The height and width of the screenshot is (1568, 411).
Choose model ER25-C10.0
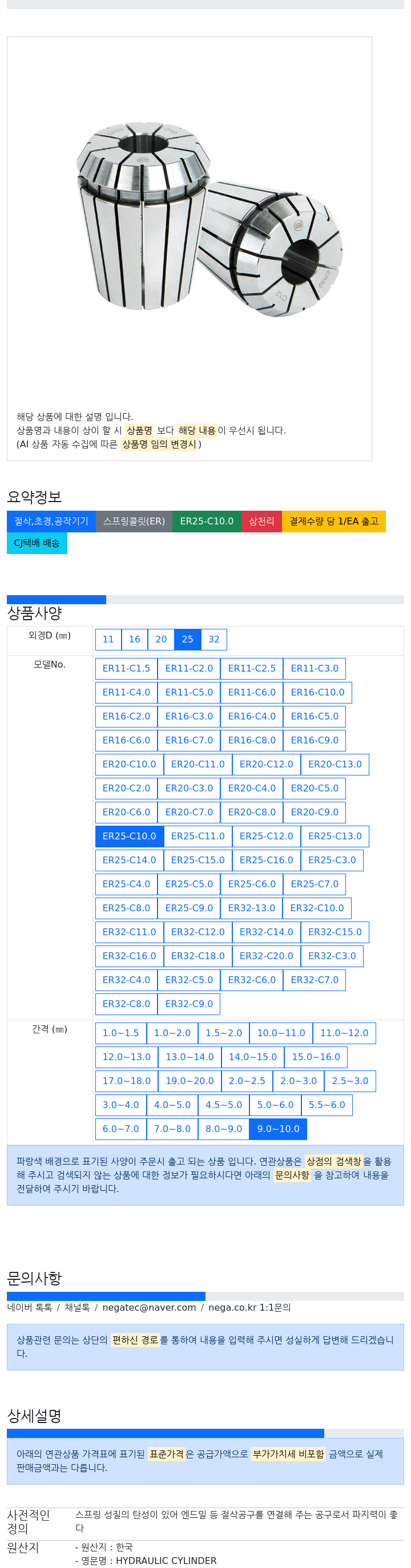[129, 836]
